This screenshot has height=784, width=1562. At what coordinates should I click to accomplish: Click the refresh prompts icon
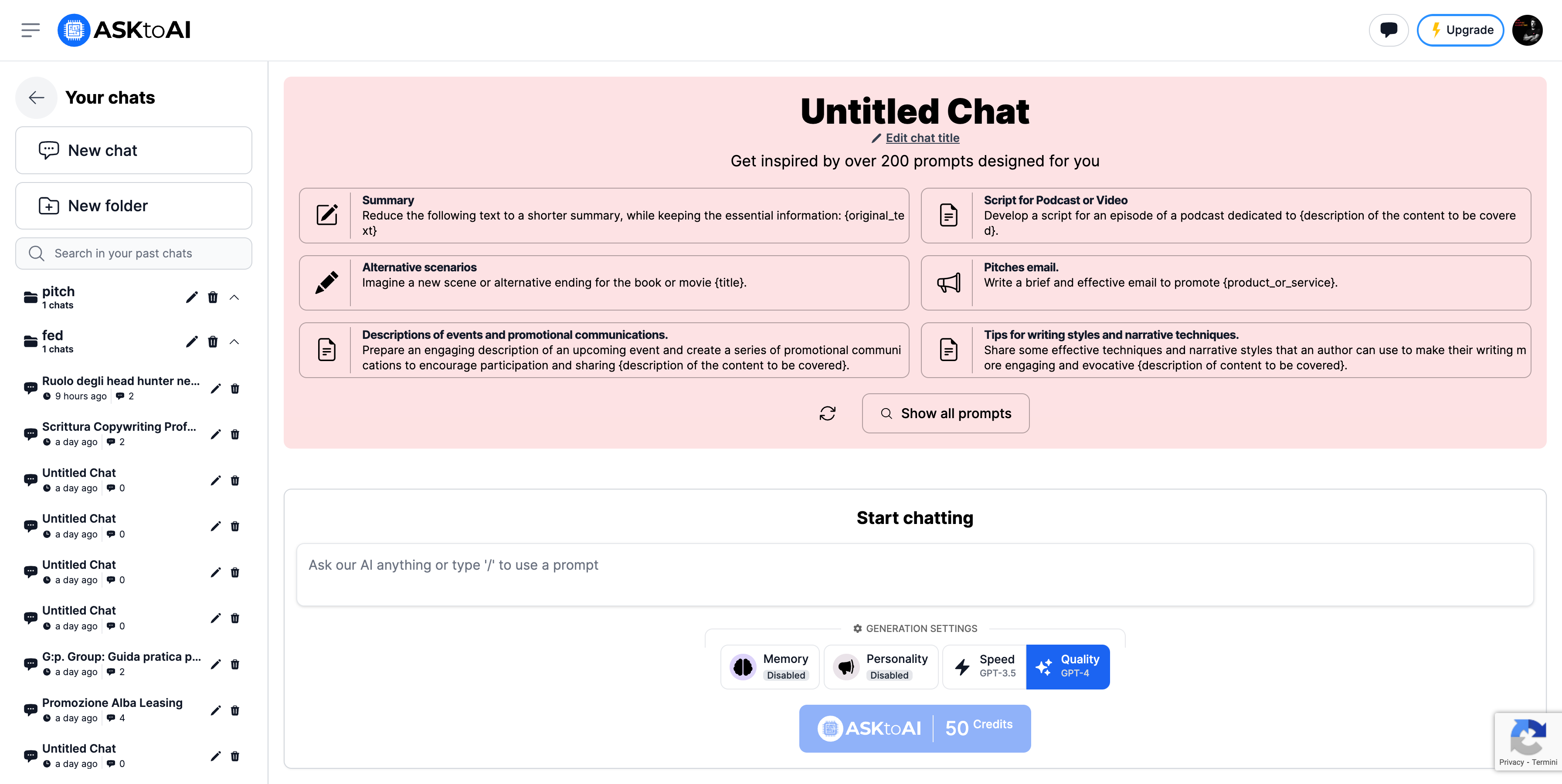coord(829,412)
